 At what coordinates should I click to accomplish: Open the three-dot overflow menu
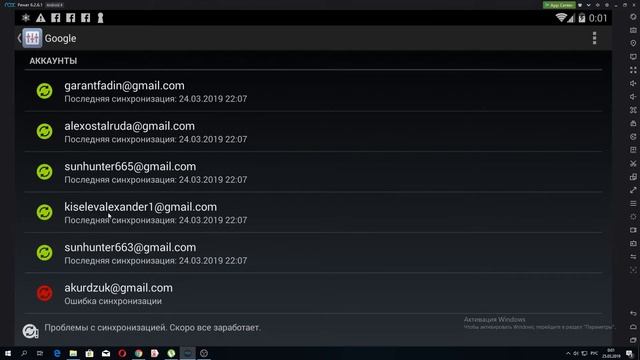pos(594,38)
